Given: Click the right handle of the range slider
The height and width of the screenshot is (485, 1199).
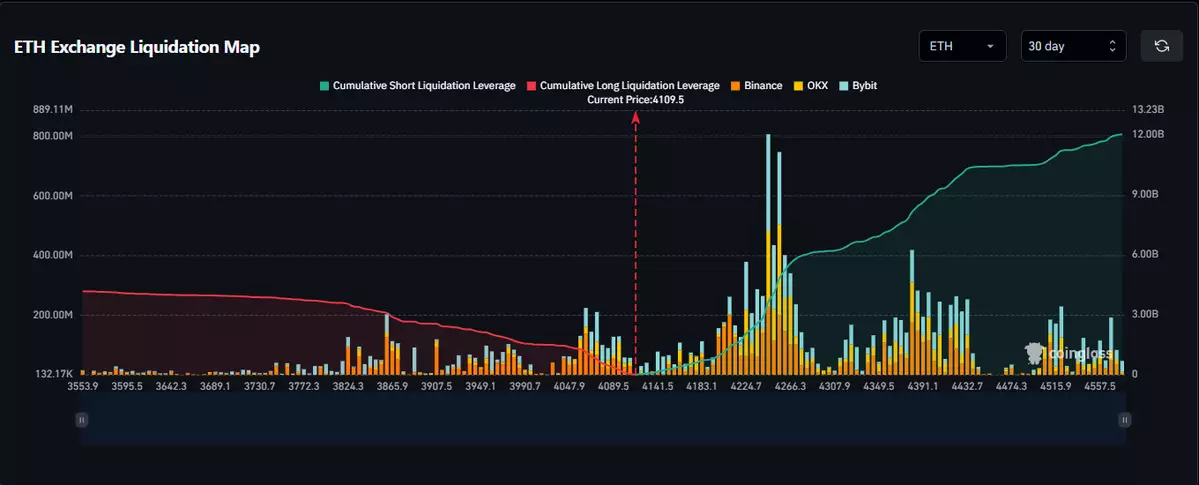Looking at the screenshot, I should 1125,421.
